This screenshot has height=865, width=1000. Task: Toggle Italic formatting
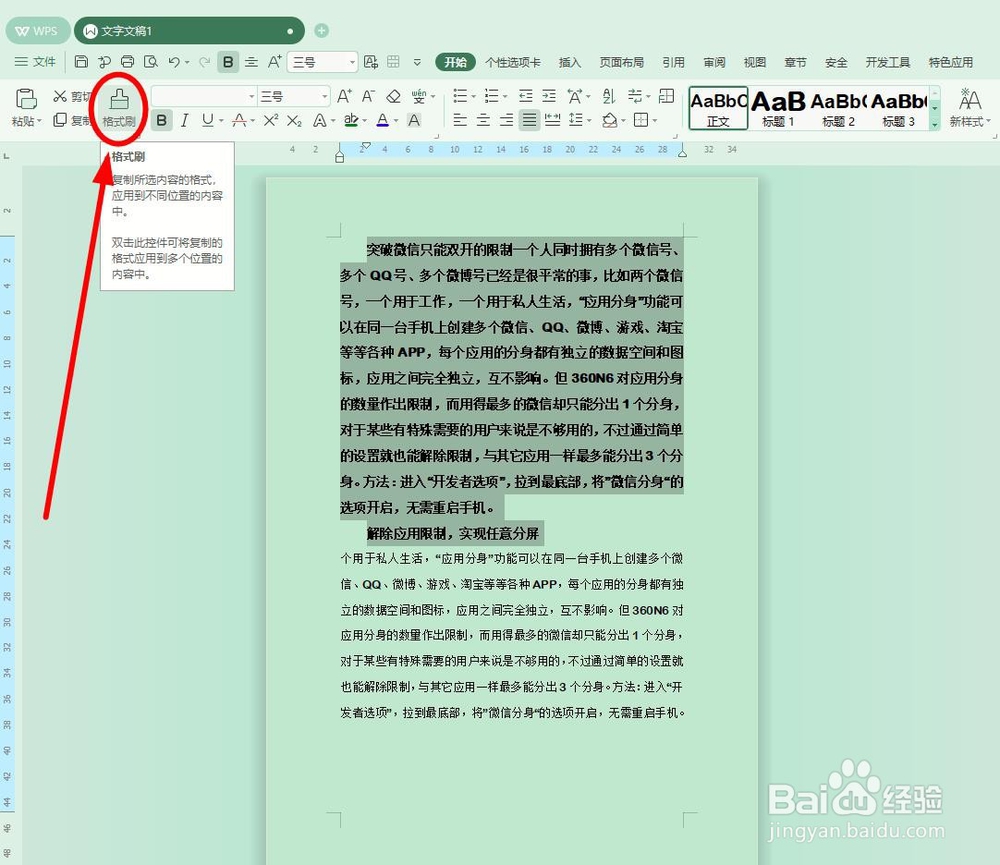(184, 121)
